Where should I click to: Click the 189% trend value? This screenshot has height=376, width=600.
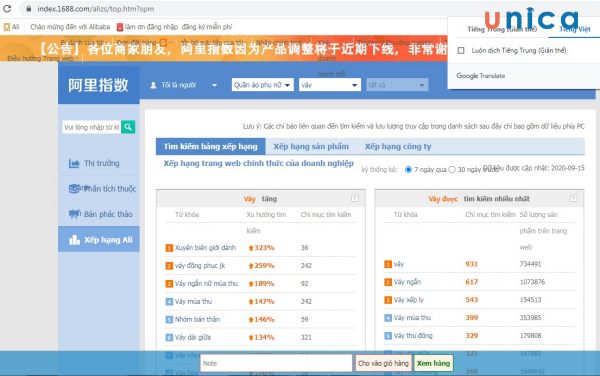pos(264,283)
